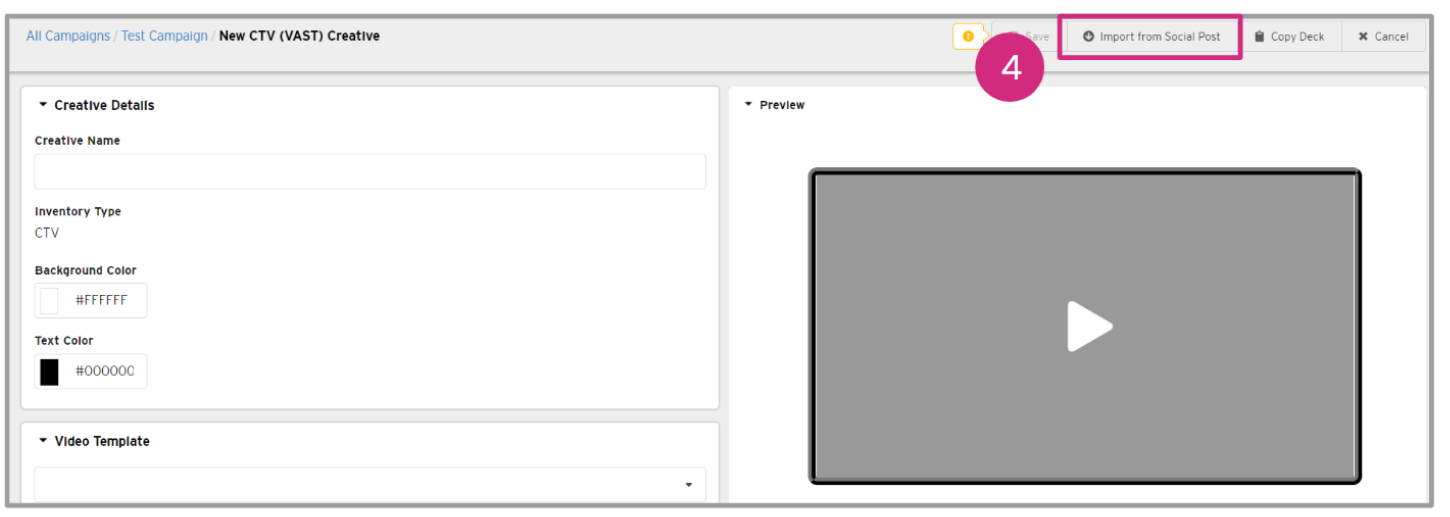Click the #FFFFFF background hex field
The height and width of the screenshot is (517, 1450).
(x=102, y=301)
